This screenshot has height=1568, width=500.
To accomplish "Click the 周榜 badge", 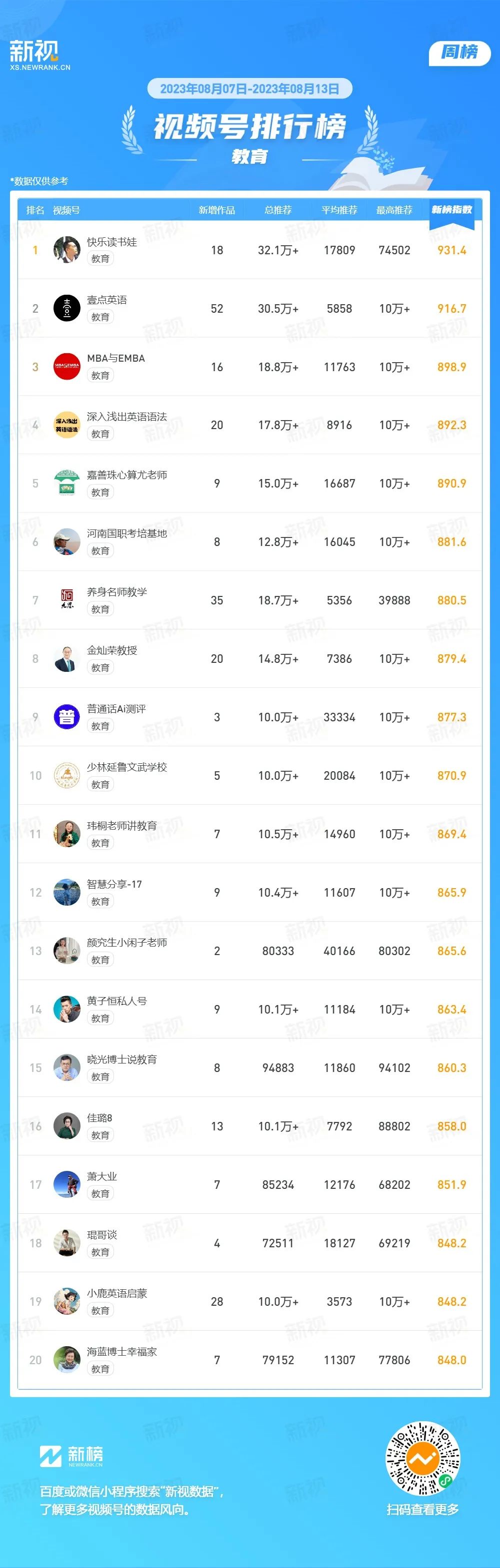I will pos(459,52).
